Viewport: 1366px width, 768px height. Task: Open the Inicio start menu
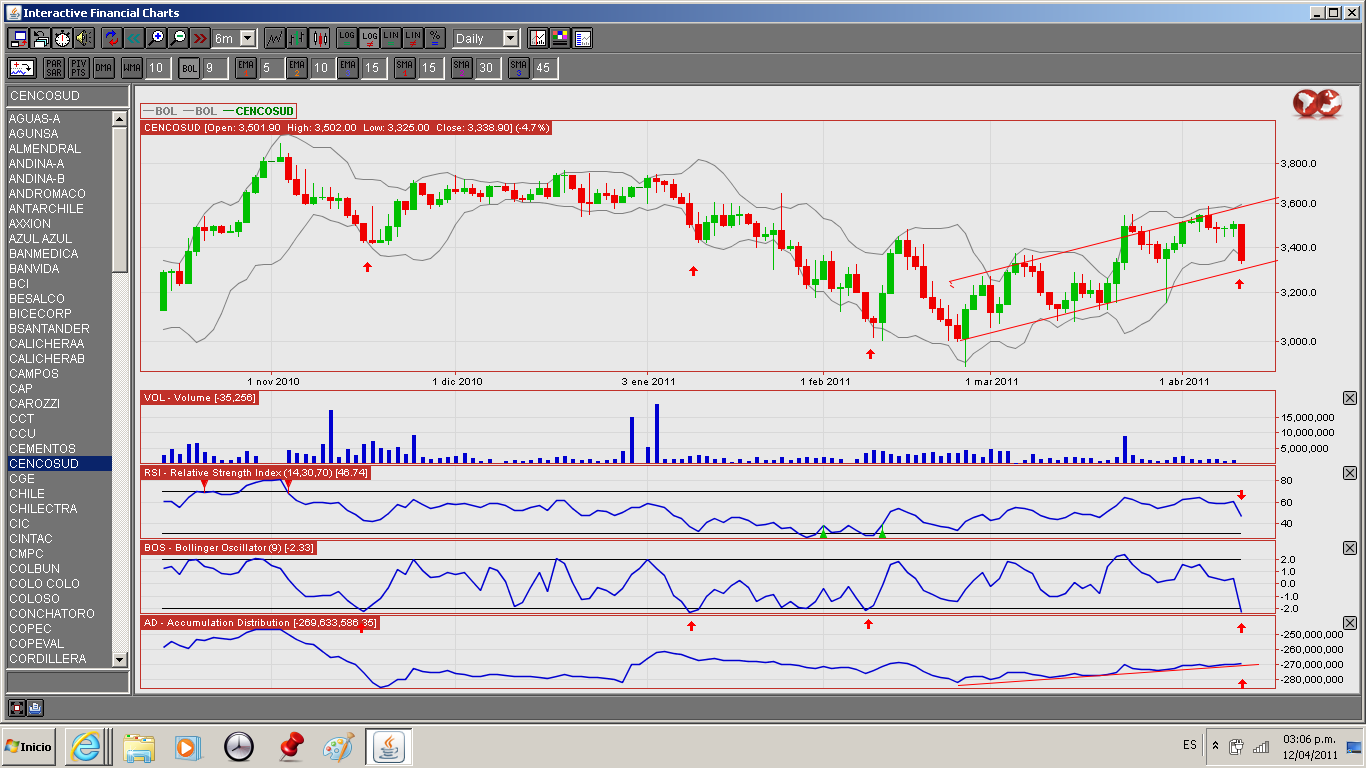click(x=28, y=746)
